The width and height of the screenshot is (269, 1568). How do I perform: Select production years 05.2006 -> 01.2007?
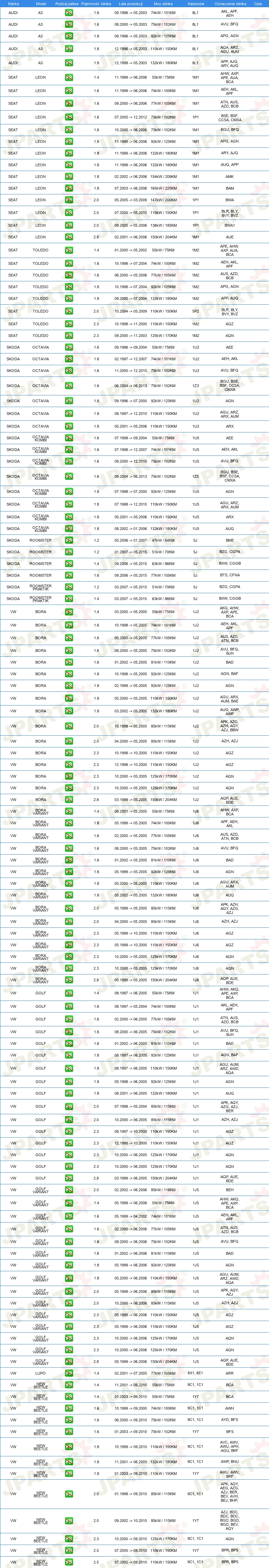130,540
